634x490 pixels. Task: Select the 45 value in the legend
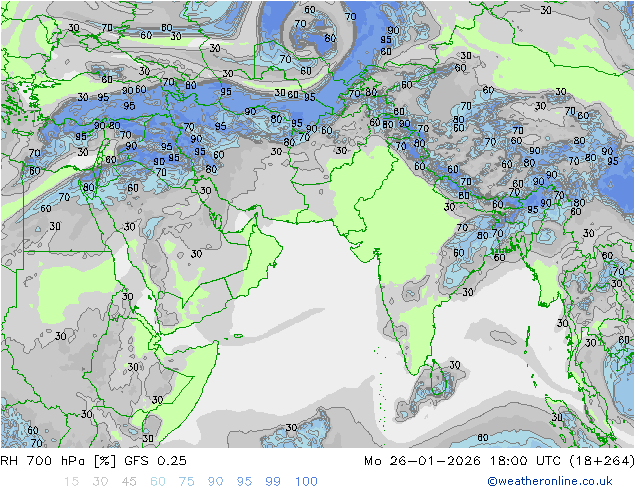(129, 482)
